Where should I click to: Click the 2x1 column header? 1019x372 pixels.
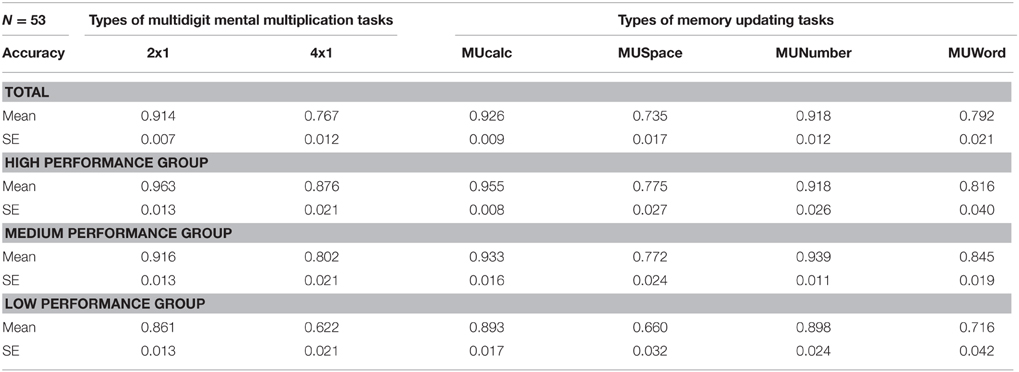tap(157, 53)
